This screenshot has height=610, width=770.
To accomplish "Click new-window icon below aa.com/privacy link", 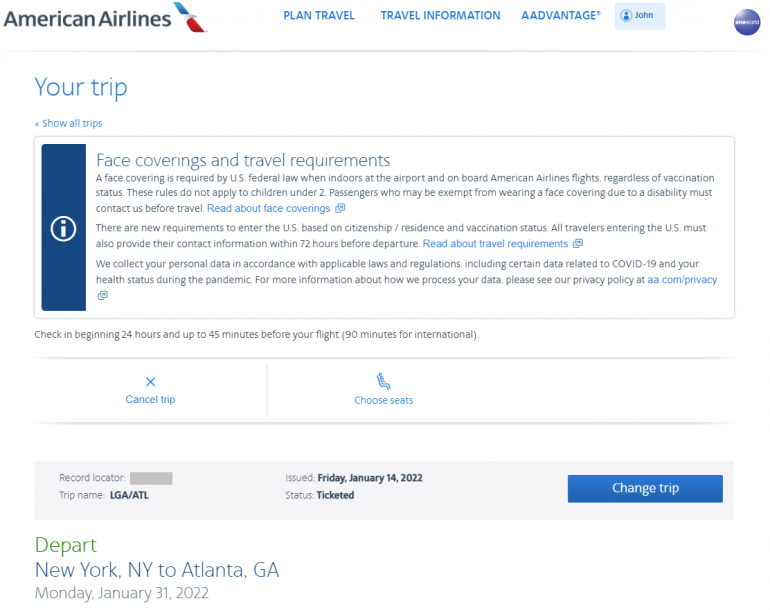I will 102,296.
